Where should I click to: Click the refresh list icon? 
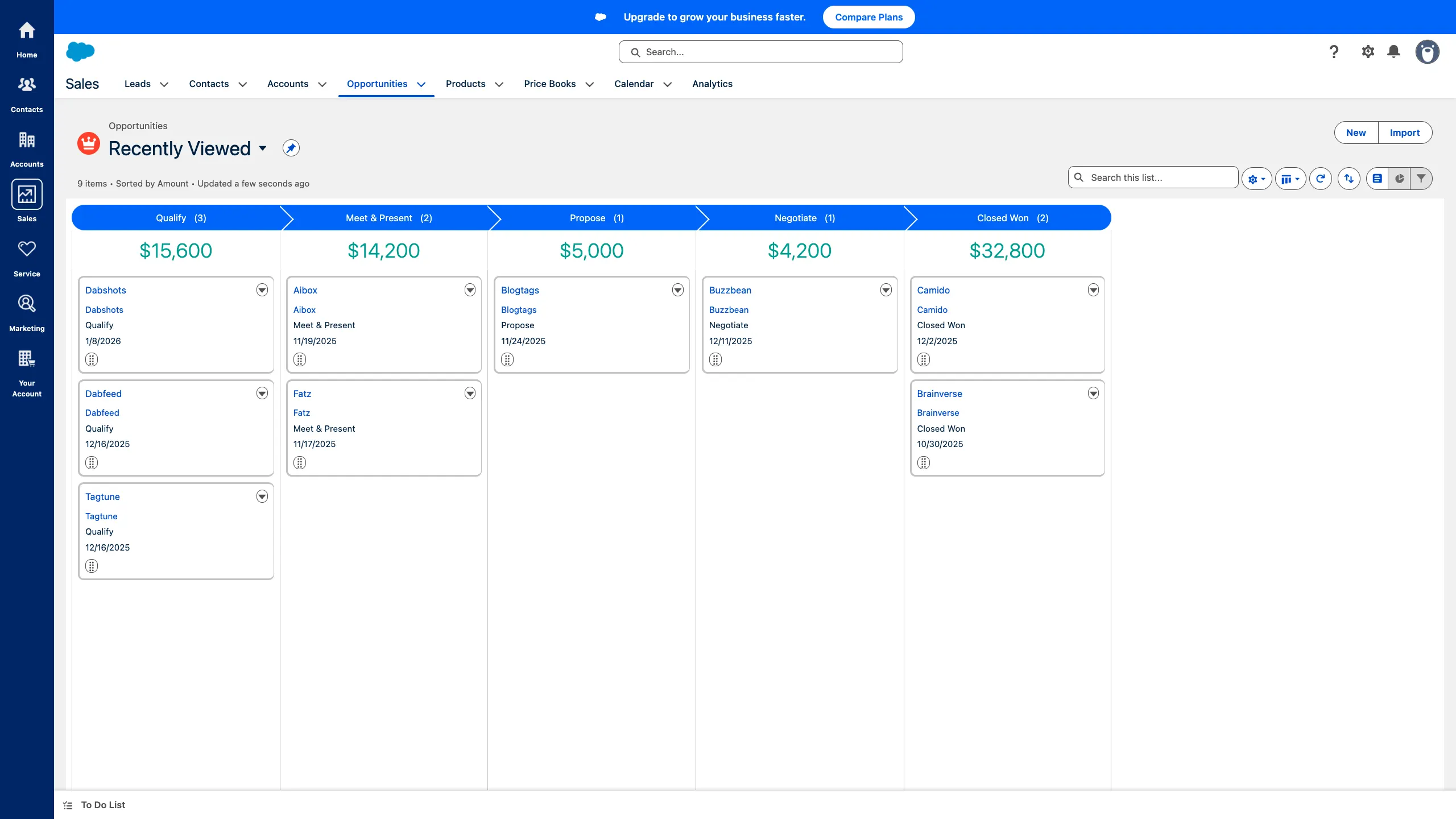1320,178
